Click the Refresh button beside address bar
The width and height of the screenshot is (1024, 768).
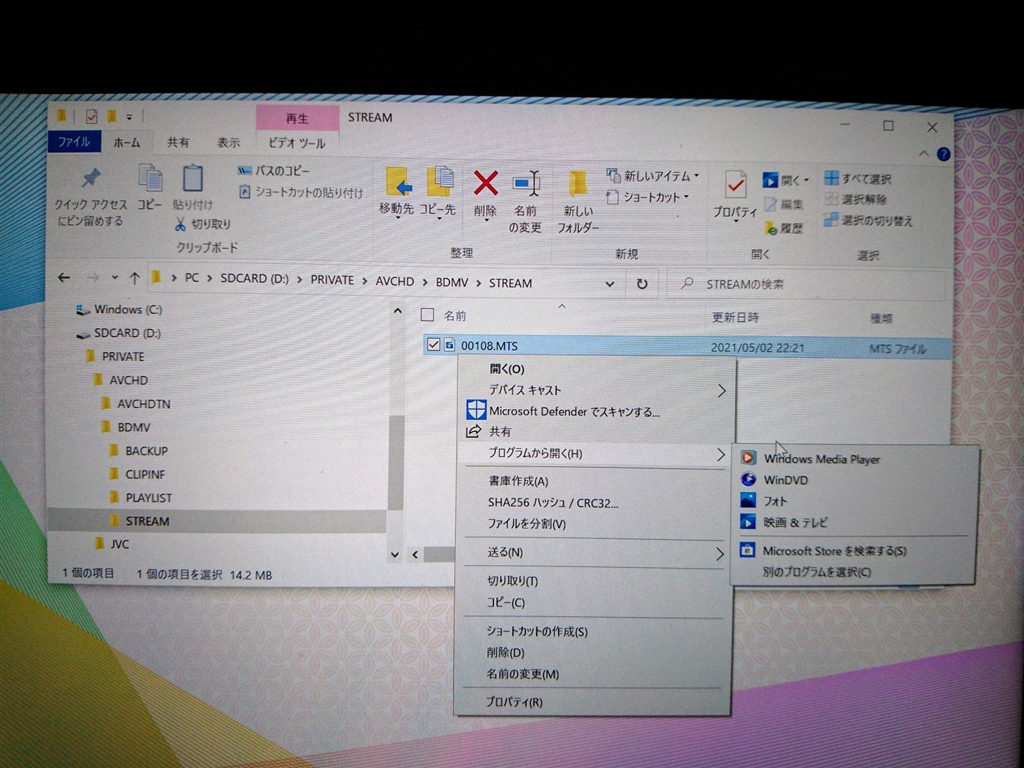[642, 283]
